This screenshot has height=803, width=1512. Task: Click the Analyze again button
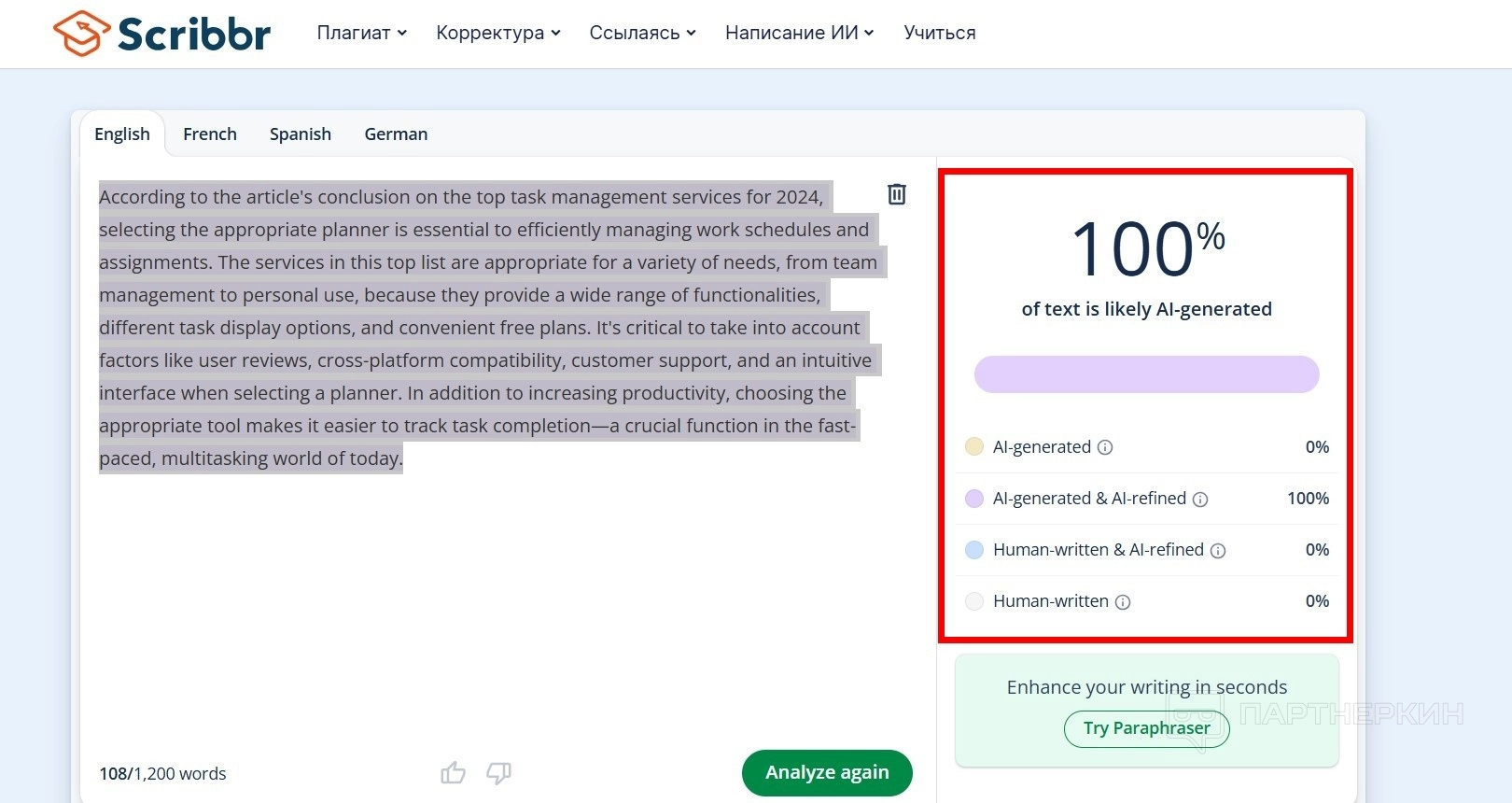[827, 773]
